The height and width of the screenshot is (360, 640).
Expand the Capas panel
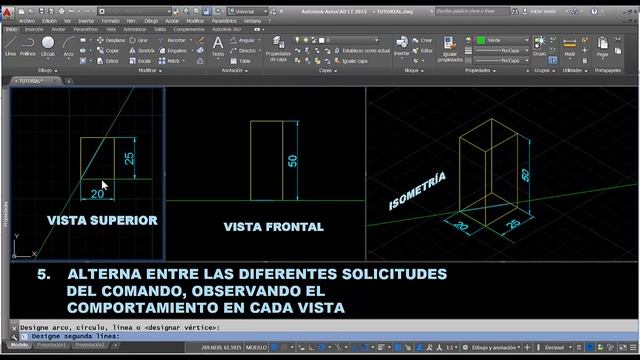tap(328, 71)
